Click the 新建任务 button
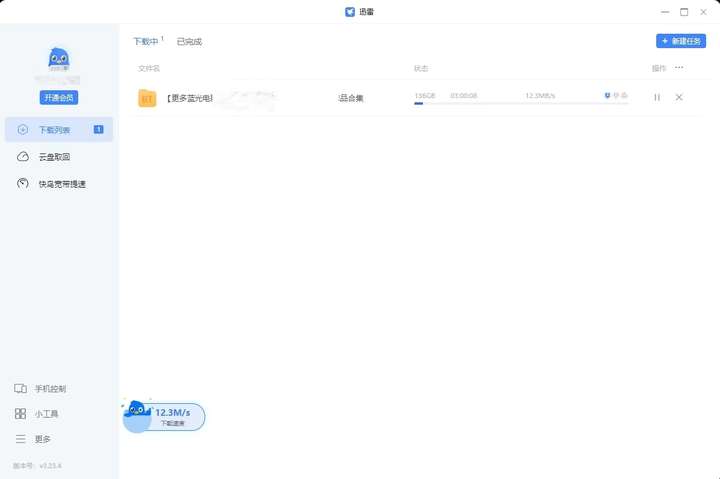 [x=681, y=41]
